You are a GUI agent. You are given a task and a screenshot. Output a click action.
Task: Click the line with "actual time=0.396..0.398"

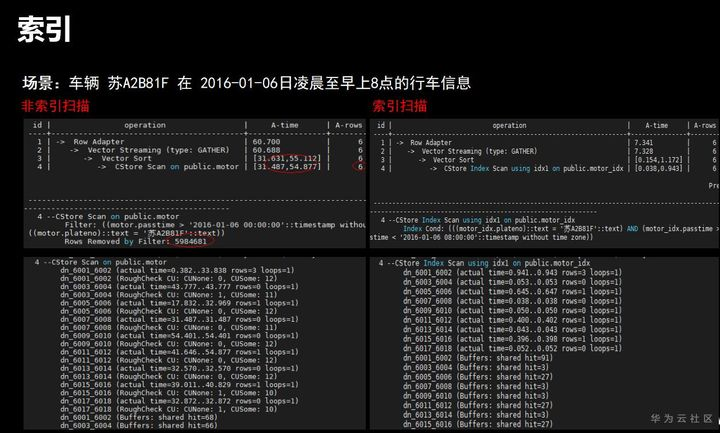tap(512, 339)
